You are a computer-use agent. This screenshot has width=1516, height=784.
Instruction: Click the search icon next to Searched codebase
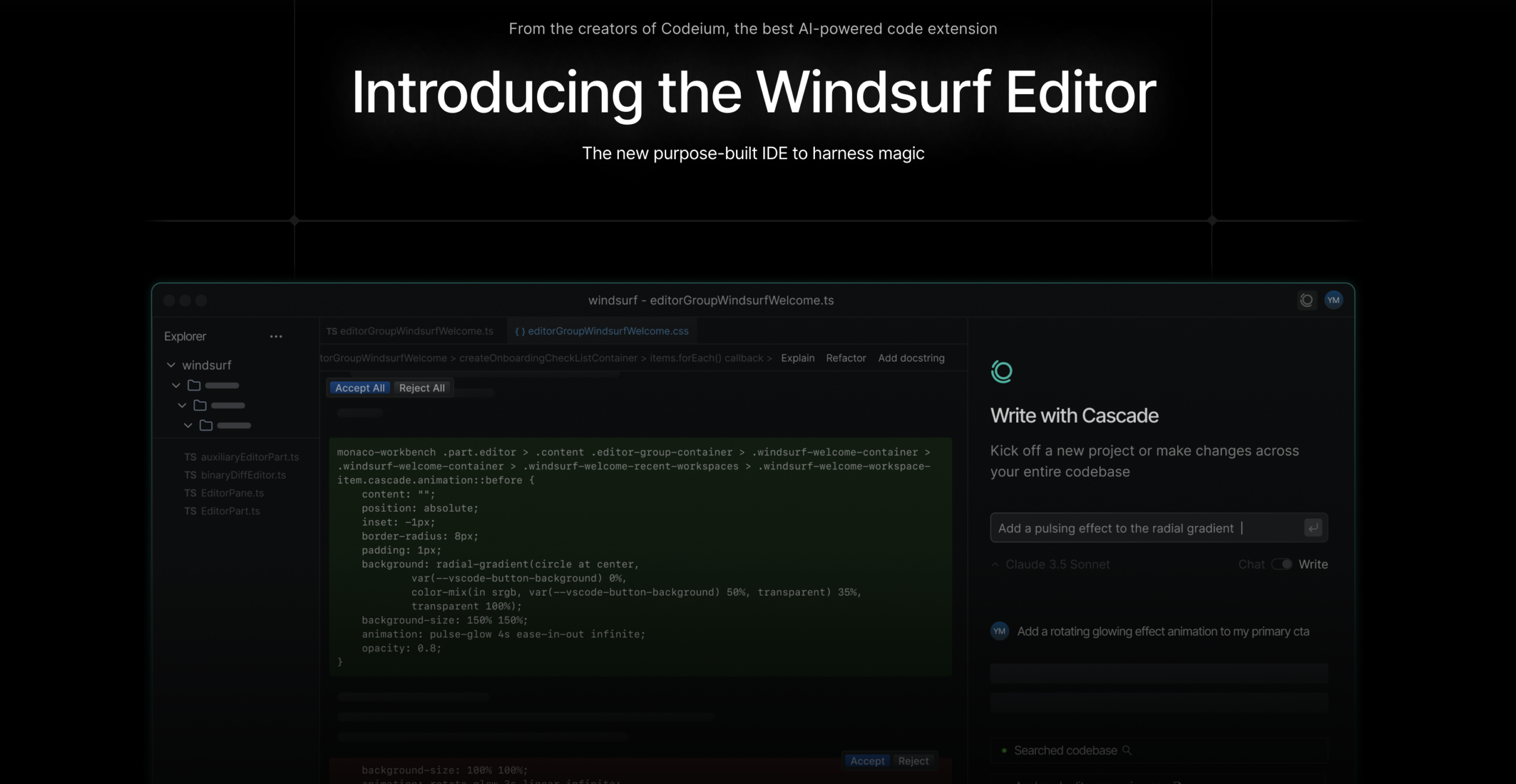click(1127, 750)
